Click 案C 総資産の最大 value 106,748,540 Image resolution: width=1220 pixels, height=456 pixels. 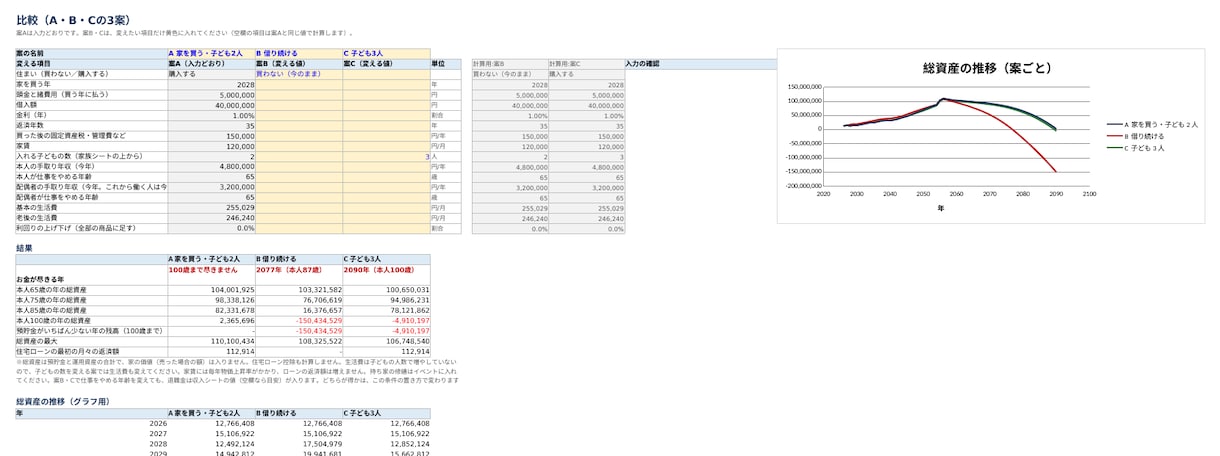(386, 341)
